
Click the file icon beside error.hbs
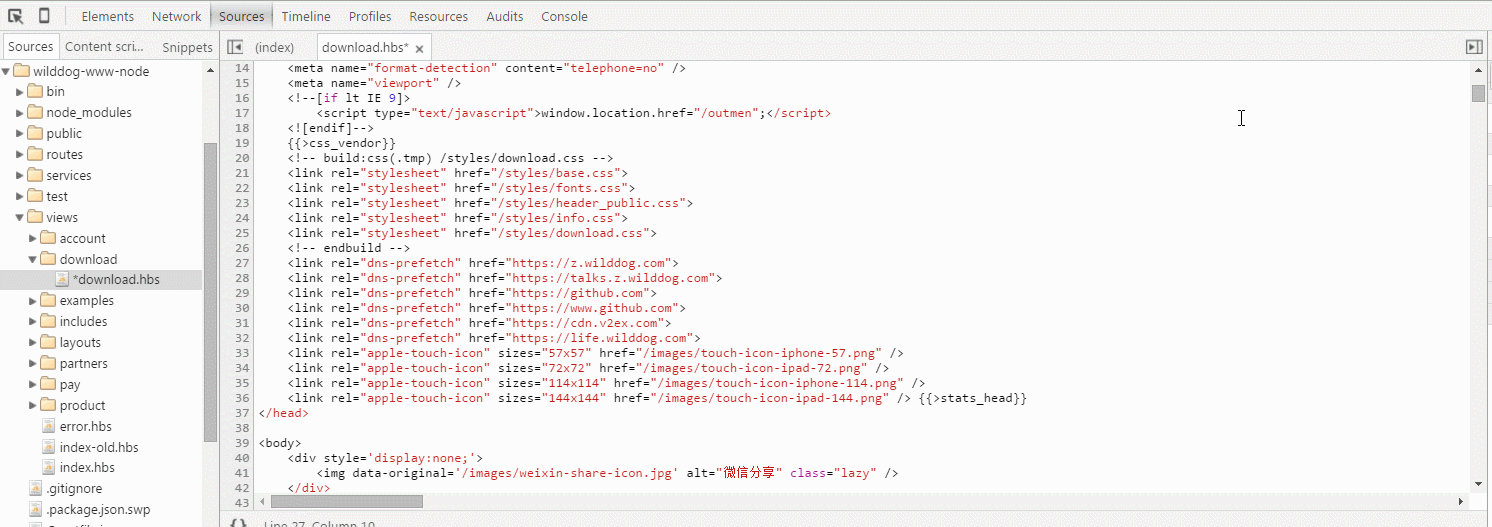coord(49,426)
